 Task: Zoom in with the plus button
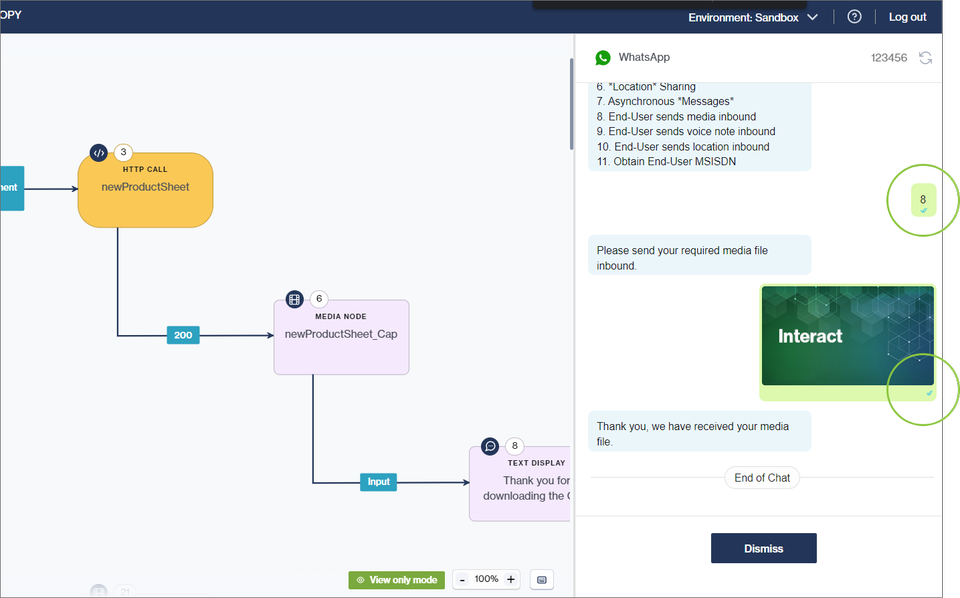[511, 579]
